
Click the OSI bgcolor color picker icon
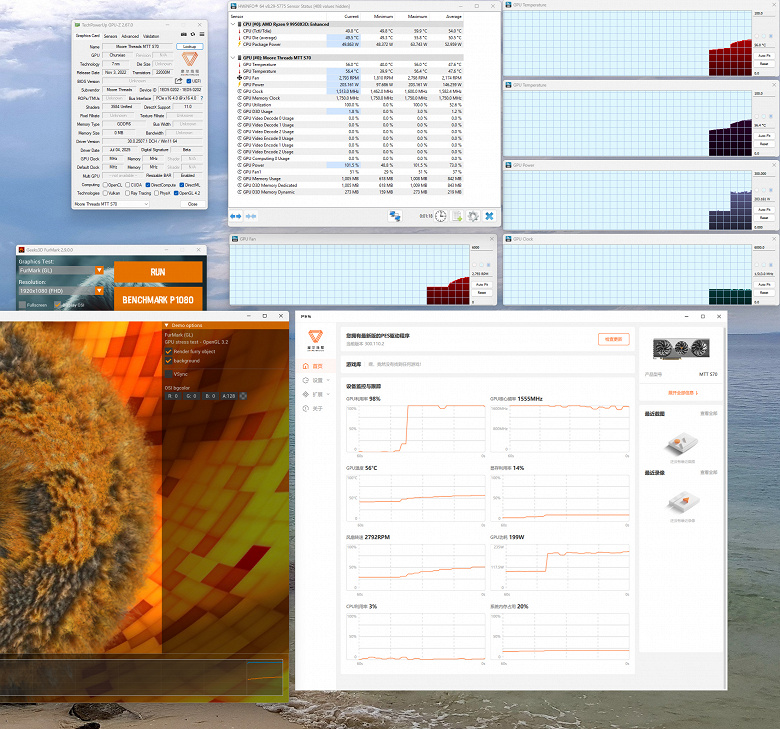click(x=243, y=396)
